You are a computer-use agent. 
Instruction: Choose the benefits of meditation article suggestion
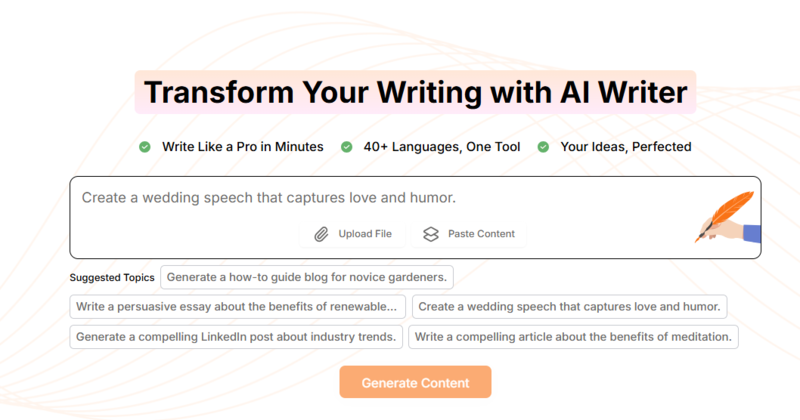(x=574, y=336)
